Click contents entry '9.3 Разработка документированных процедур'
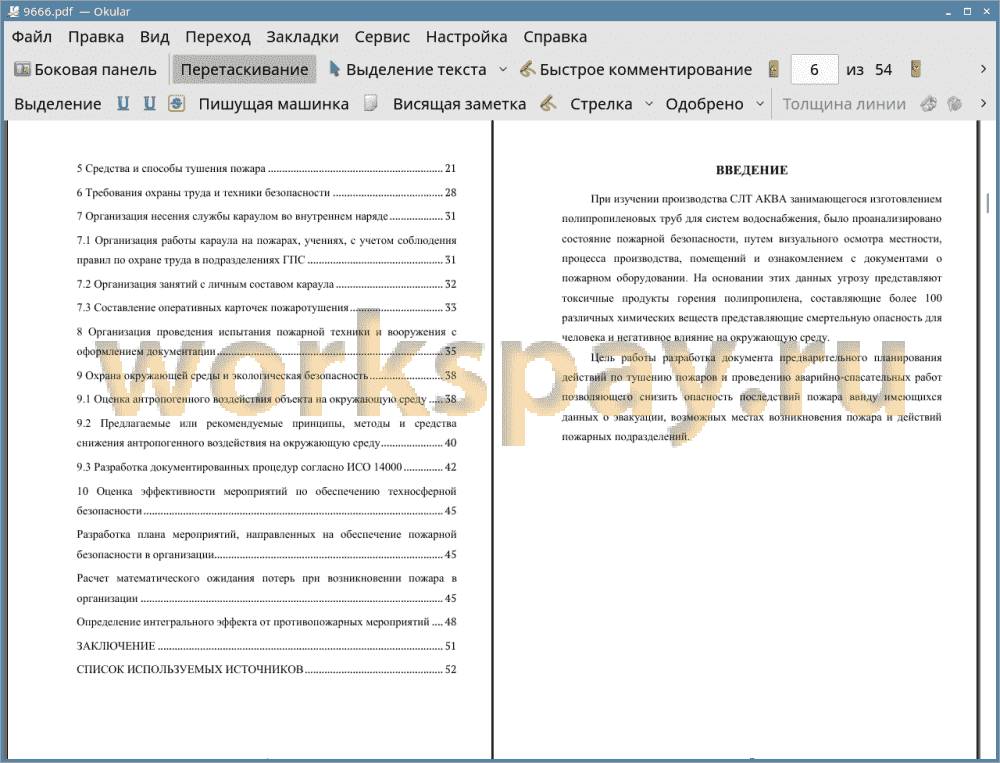 click(266, 467)
